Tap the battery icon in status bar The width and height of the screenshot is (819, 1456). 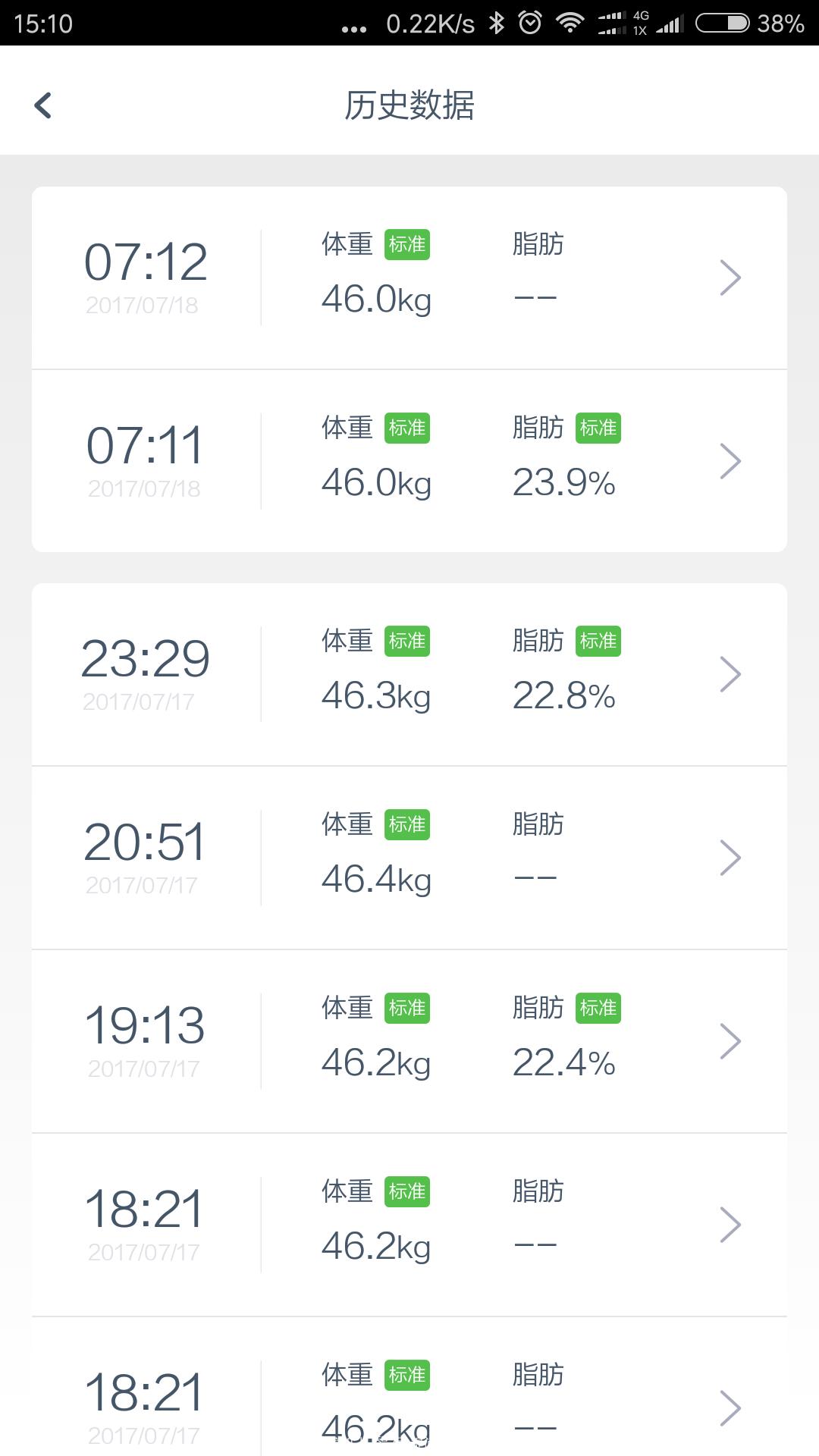coord(722,23)
